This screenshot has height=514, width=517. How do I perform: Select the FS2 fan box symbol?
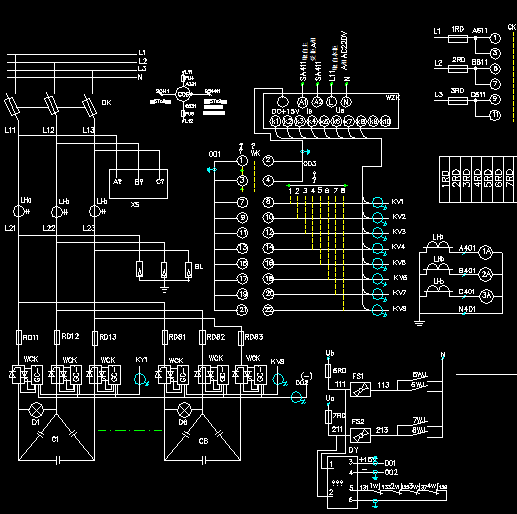point(360,435)
